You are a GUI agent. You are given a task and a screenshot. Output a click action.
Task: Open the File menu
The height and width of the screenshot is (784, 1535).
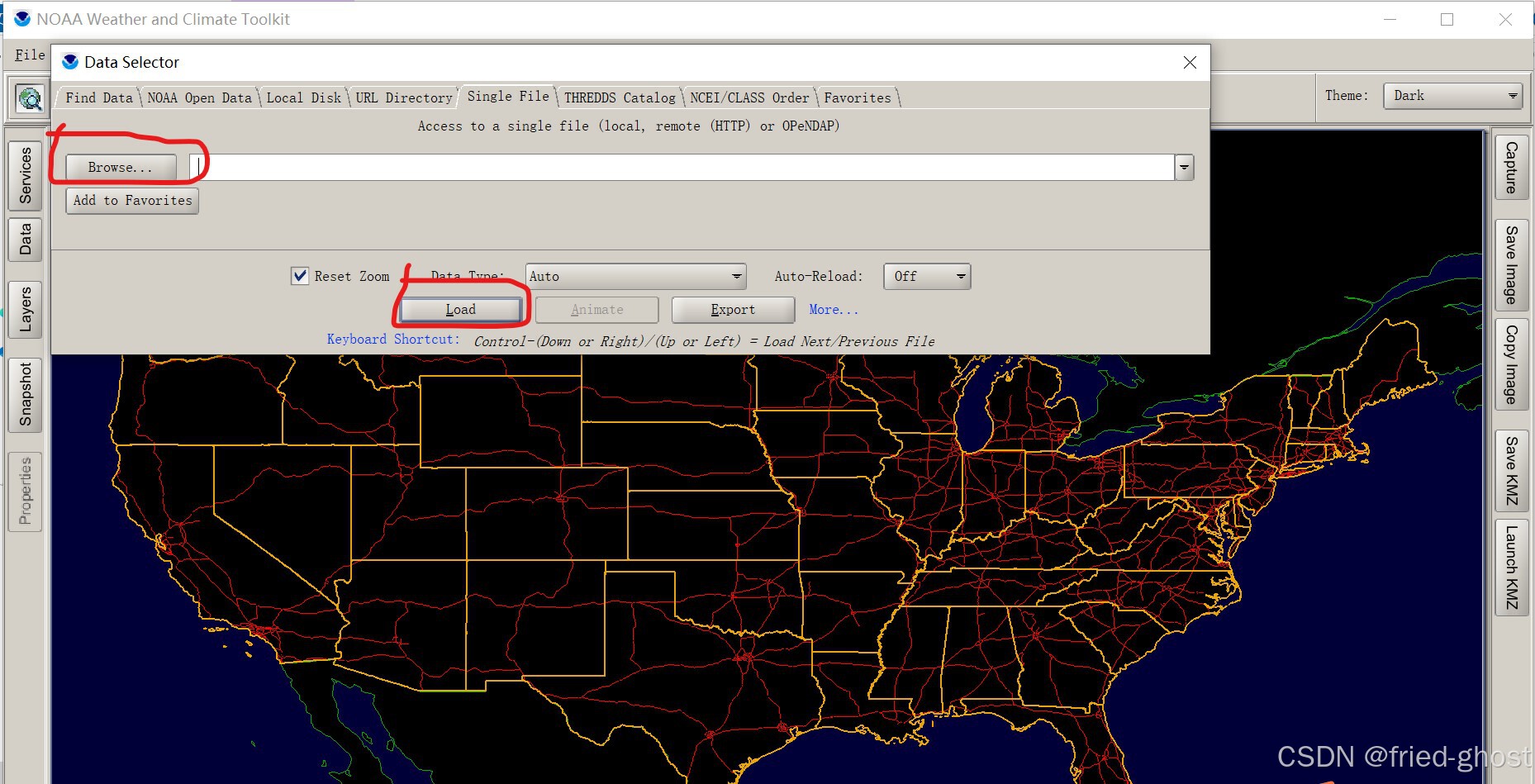(30, 55)
